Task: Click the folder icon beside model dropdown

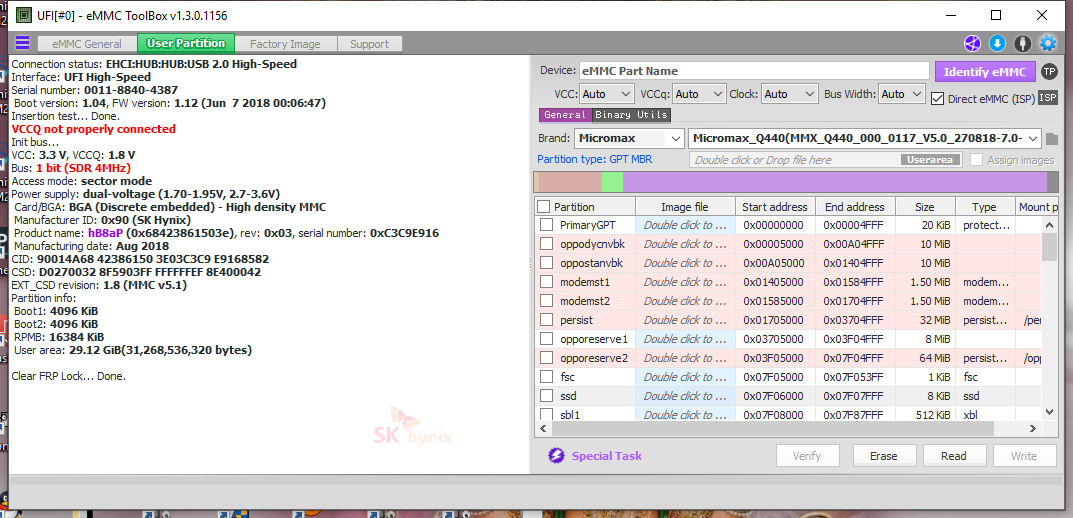Action: [1052, 139]
